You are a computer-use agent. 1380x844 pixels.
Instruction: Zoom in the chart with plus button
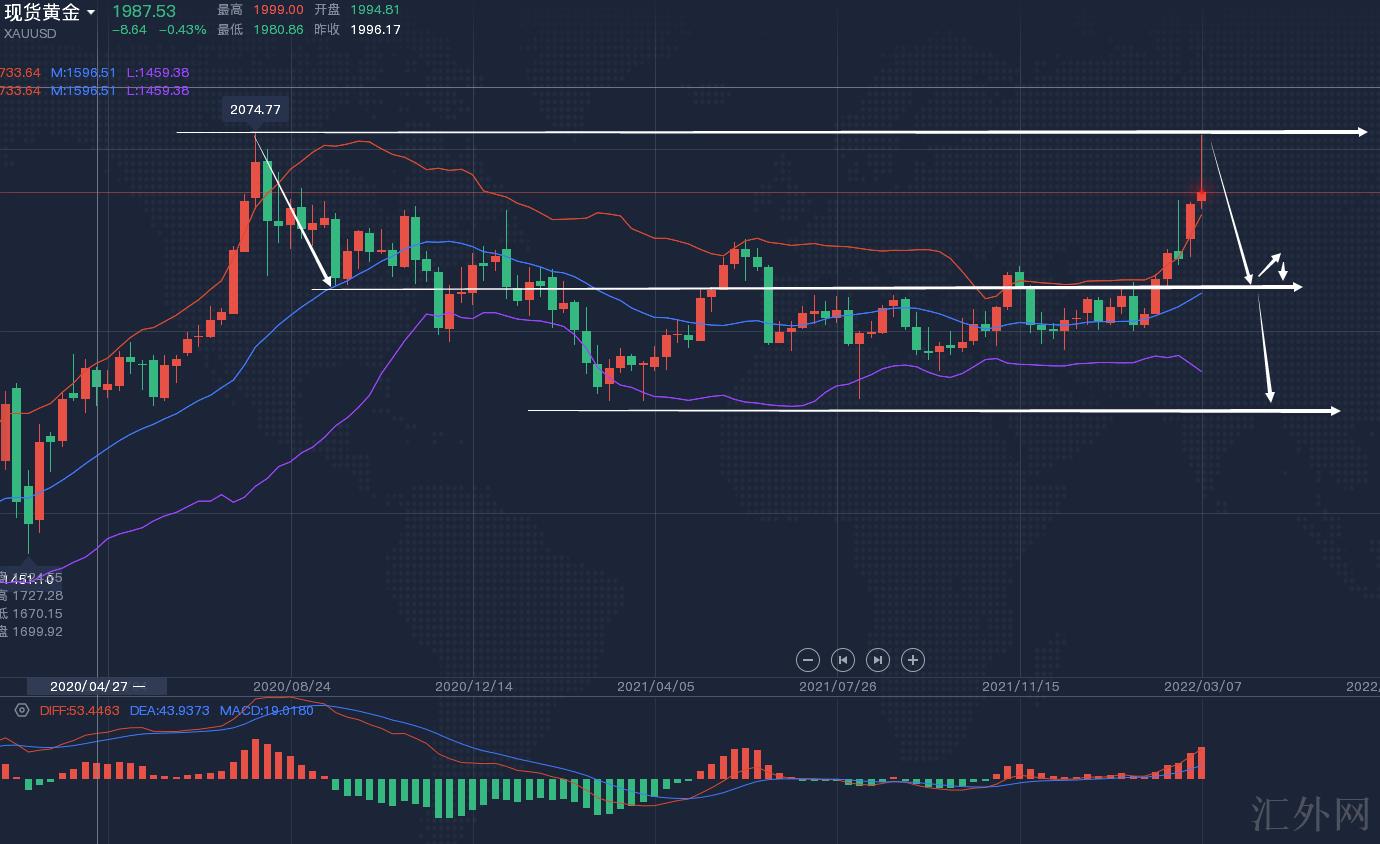912,660
